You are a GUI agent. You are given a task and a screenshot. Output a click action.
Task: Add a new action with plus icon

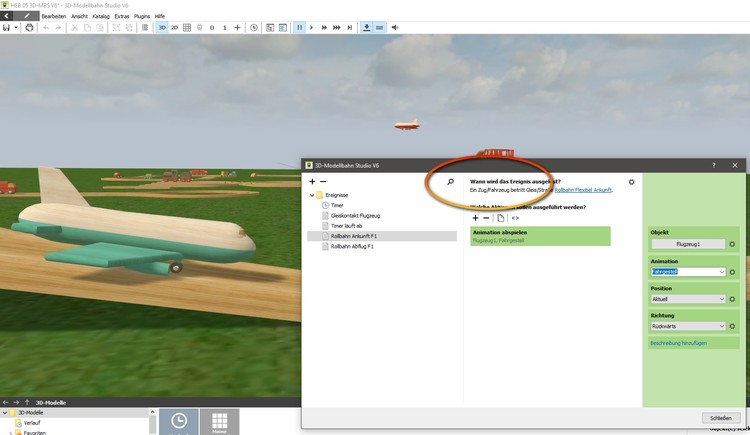pyautogui.click(x=475, y=218)
